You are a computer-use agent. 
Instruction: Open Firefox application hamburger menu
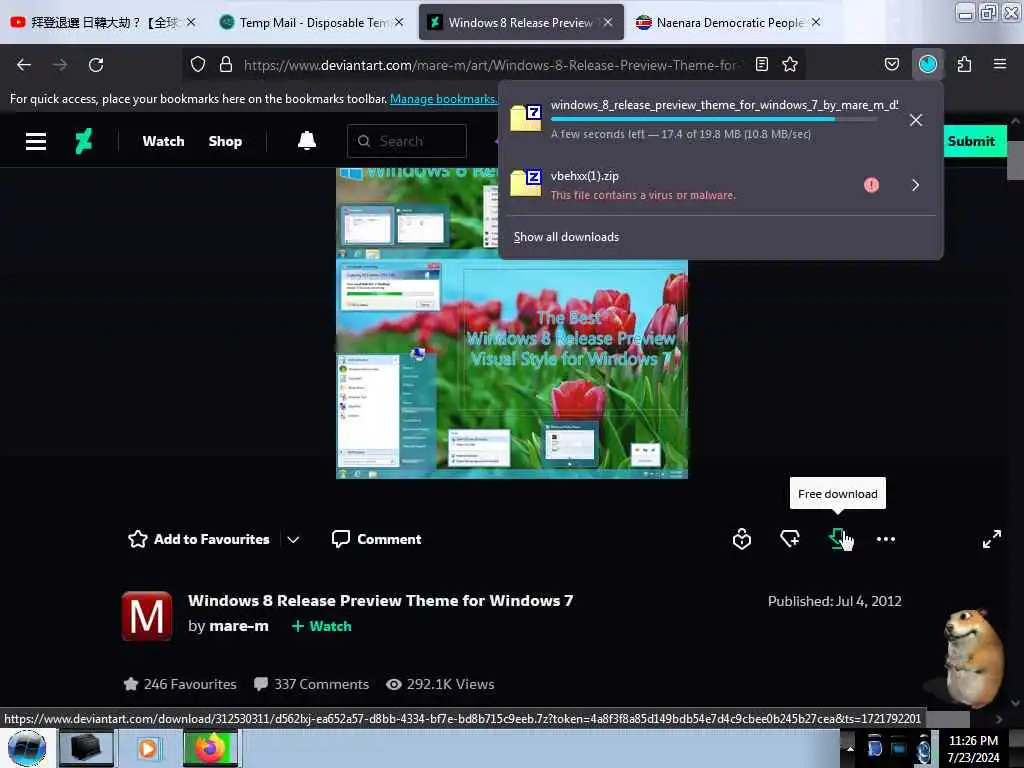[1000, 65]
